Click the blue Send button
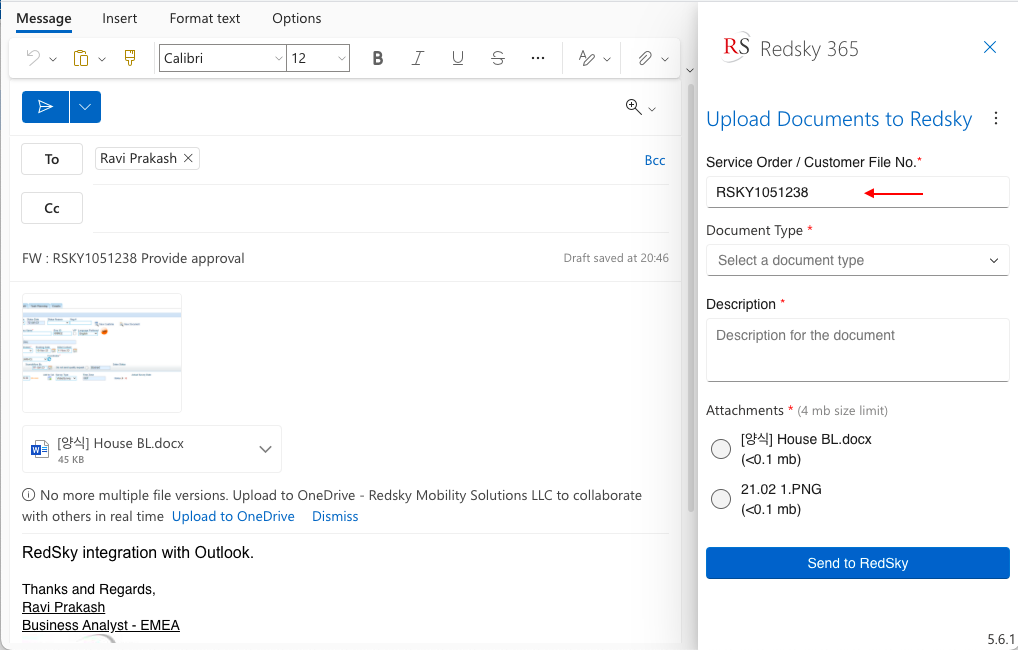The height and width of the screenshot is (650, 1018). tap(45, 107)
